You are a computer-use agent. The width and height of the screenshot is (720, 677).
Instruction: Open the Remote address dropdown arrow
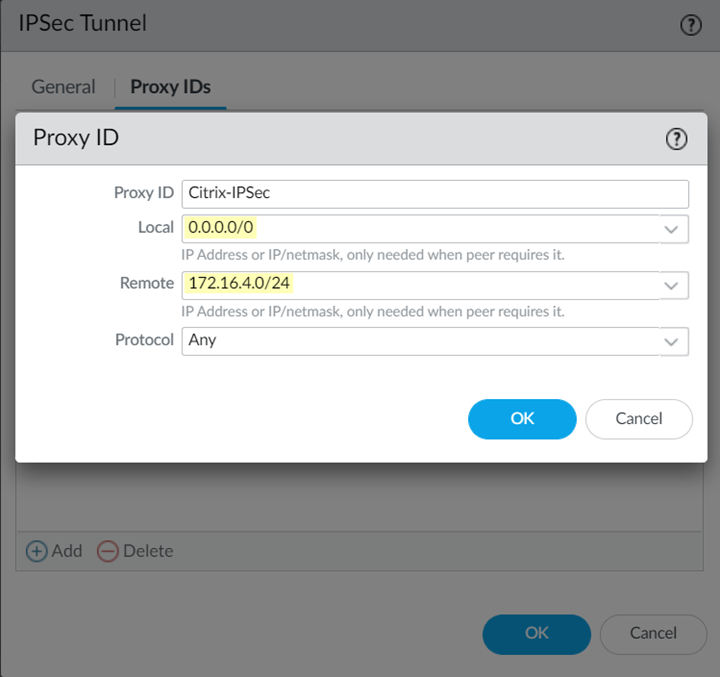[671, 285]
